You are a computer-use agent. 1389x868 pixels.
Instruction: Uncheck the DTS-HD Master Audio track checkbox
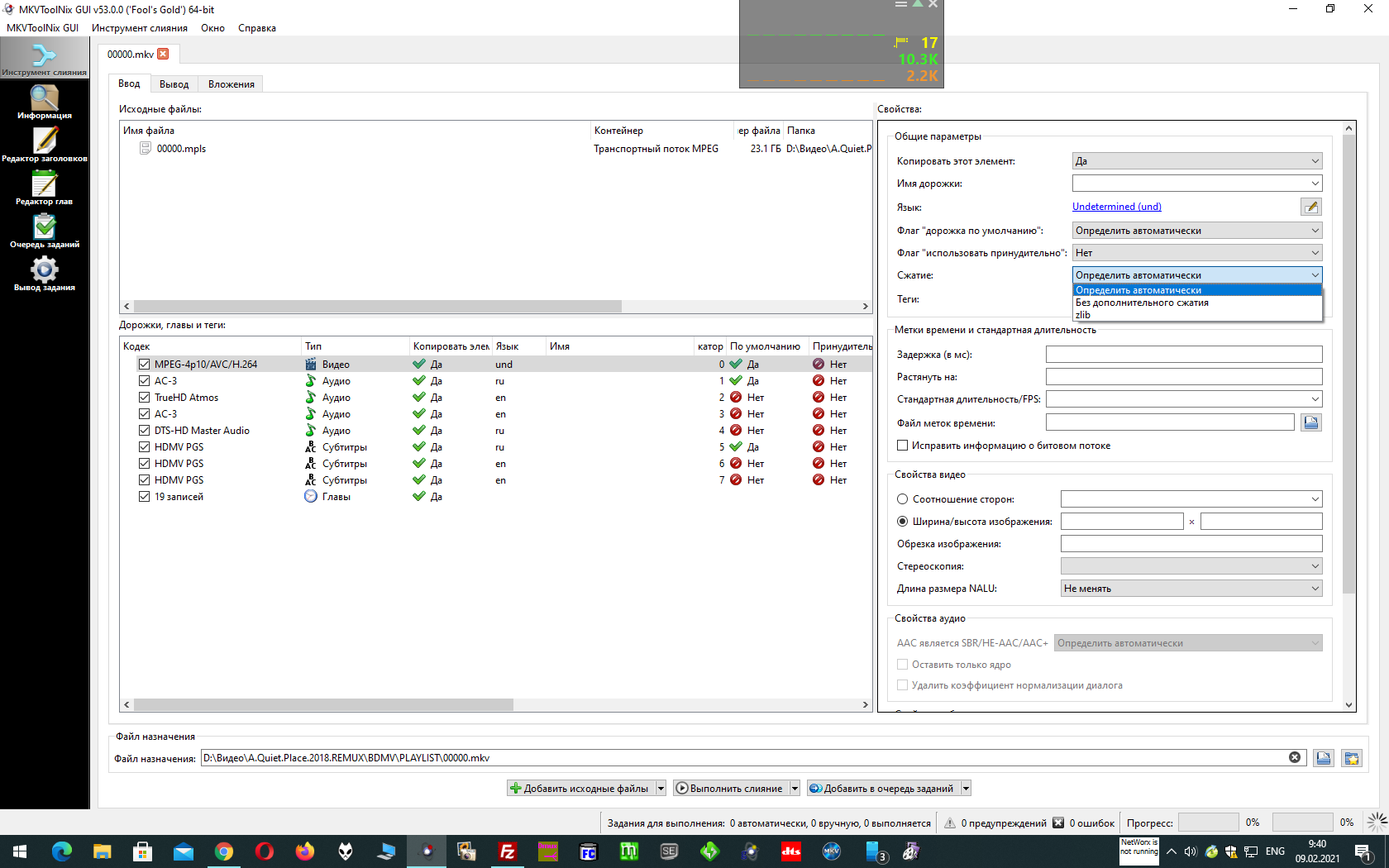click(x=145, y=430)
